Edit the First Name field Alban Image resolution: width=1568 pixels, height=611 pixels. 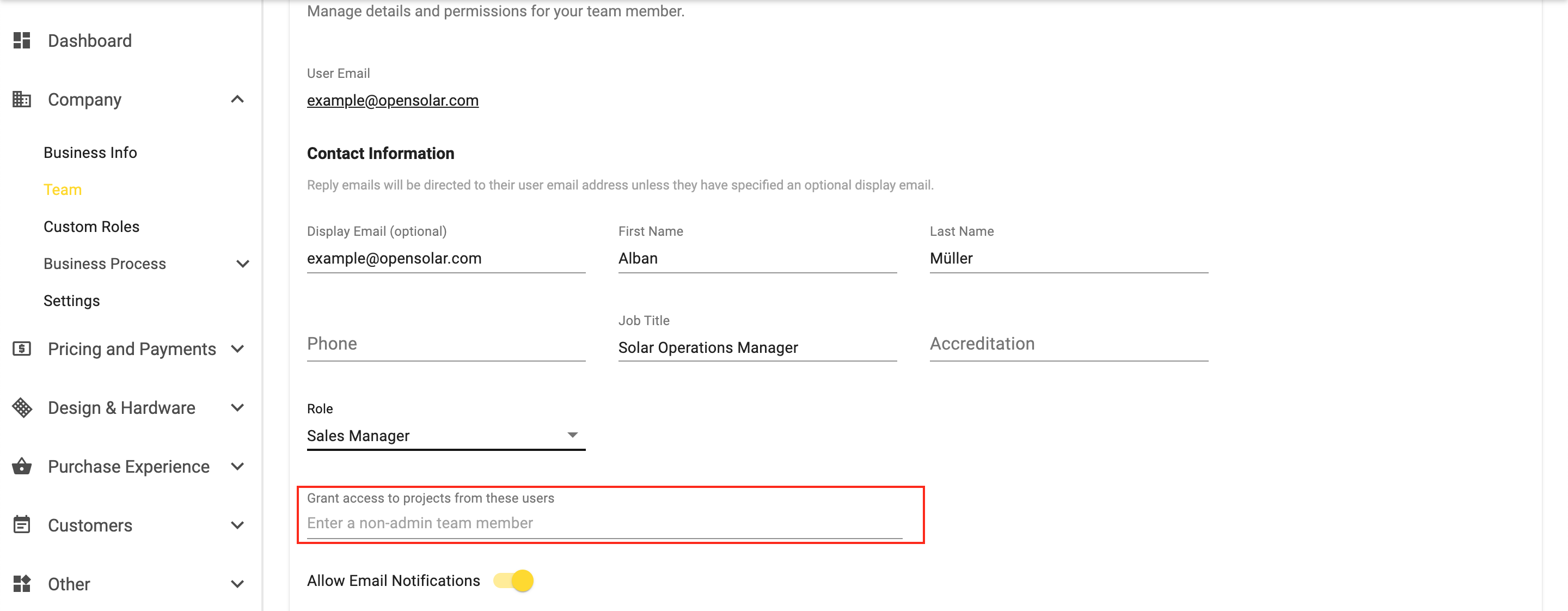757,259
